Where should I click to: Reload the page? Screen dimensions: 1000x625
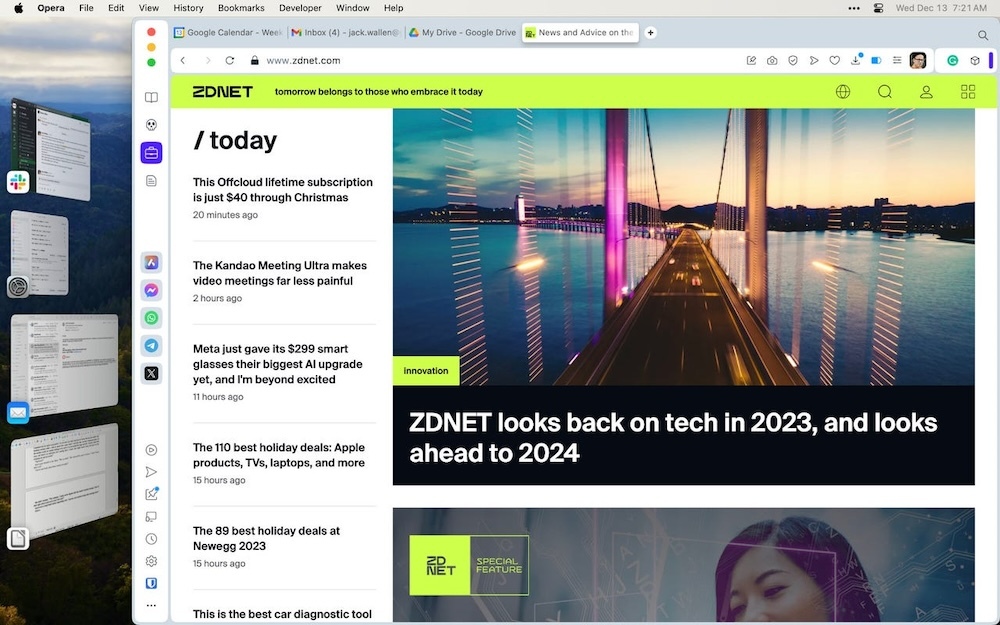click(230, 61)
